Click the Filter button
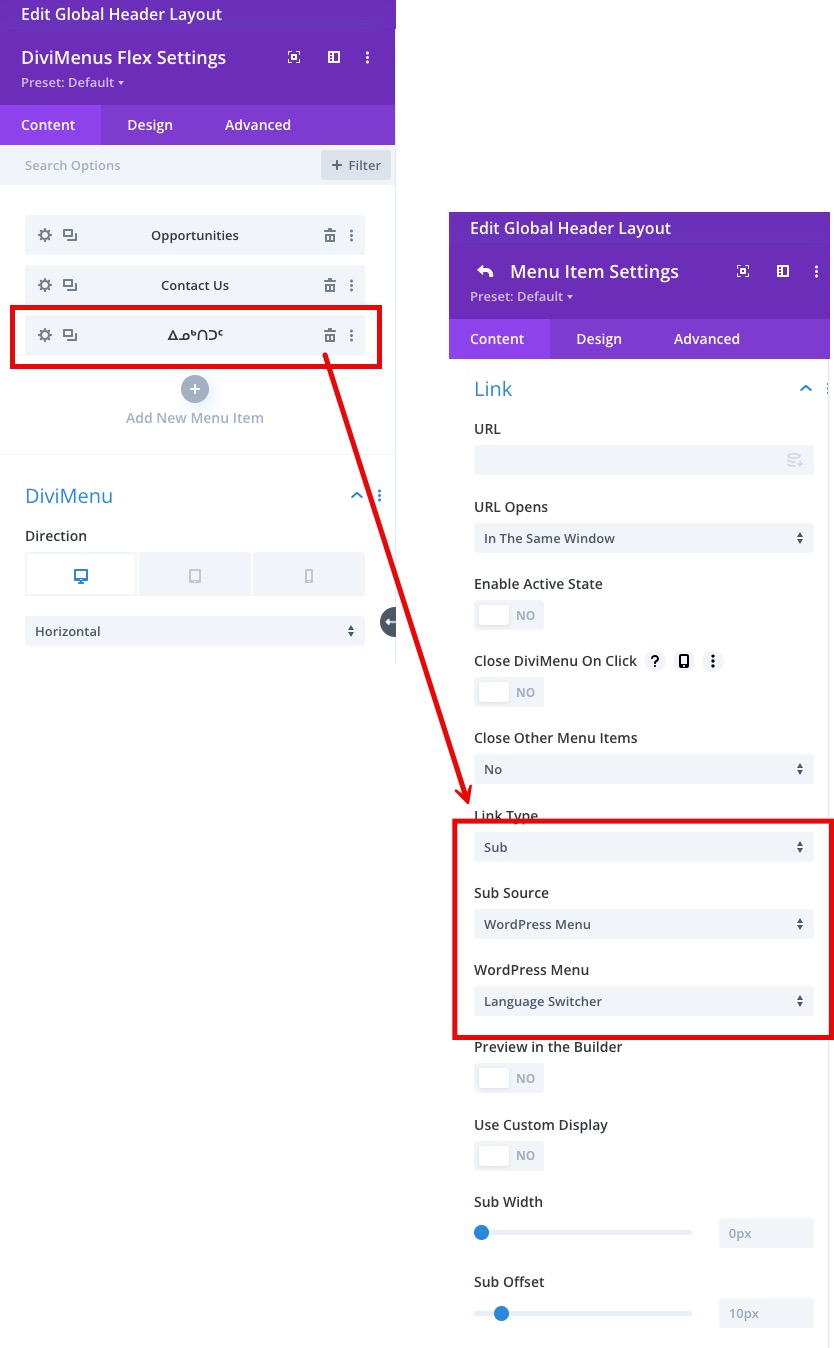This screenshot has height=1348, width=834. click(356, 165)
